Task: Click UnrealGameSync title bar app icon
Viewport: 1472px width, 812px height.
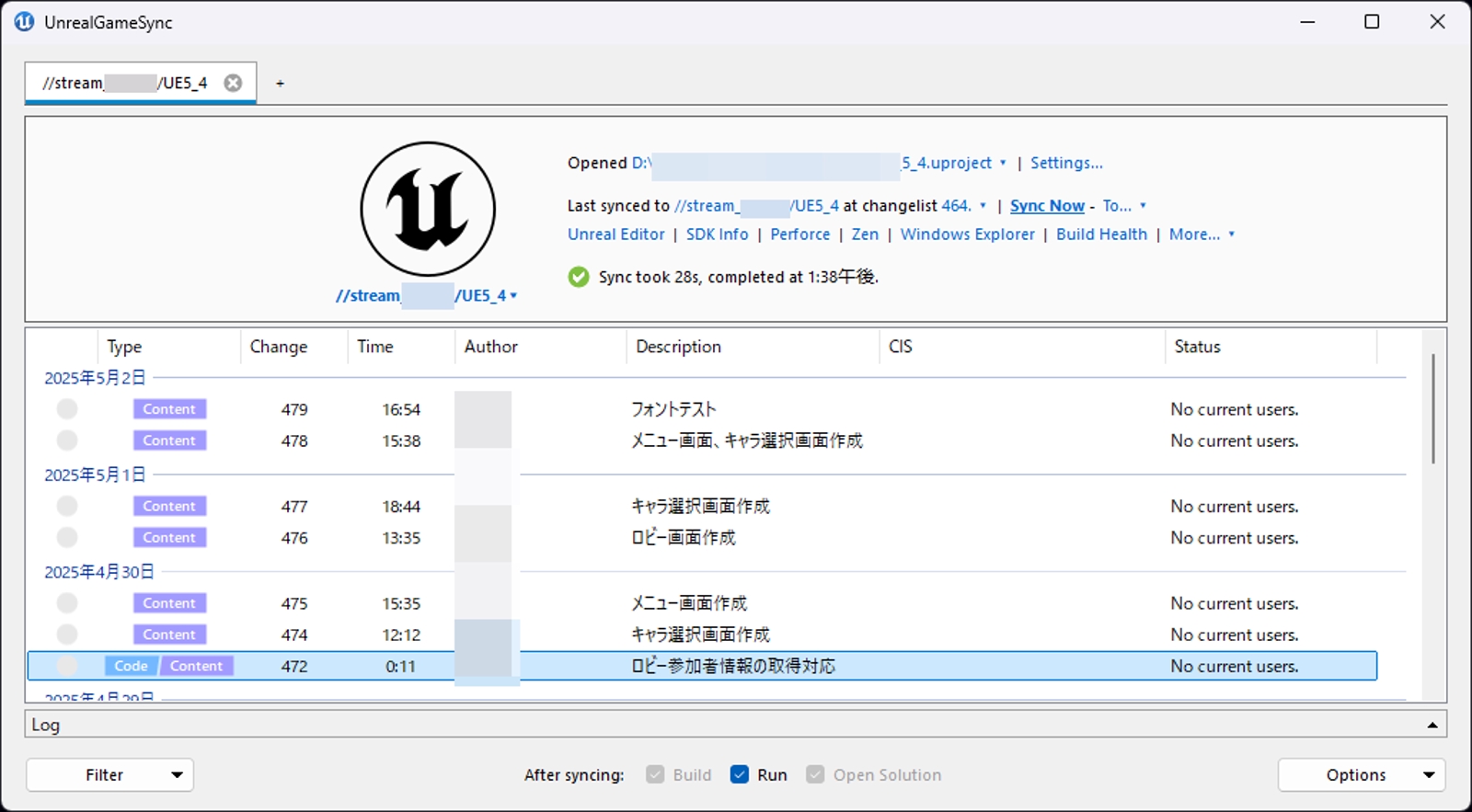Action: (x=24, y=22)
